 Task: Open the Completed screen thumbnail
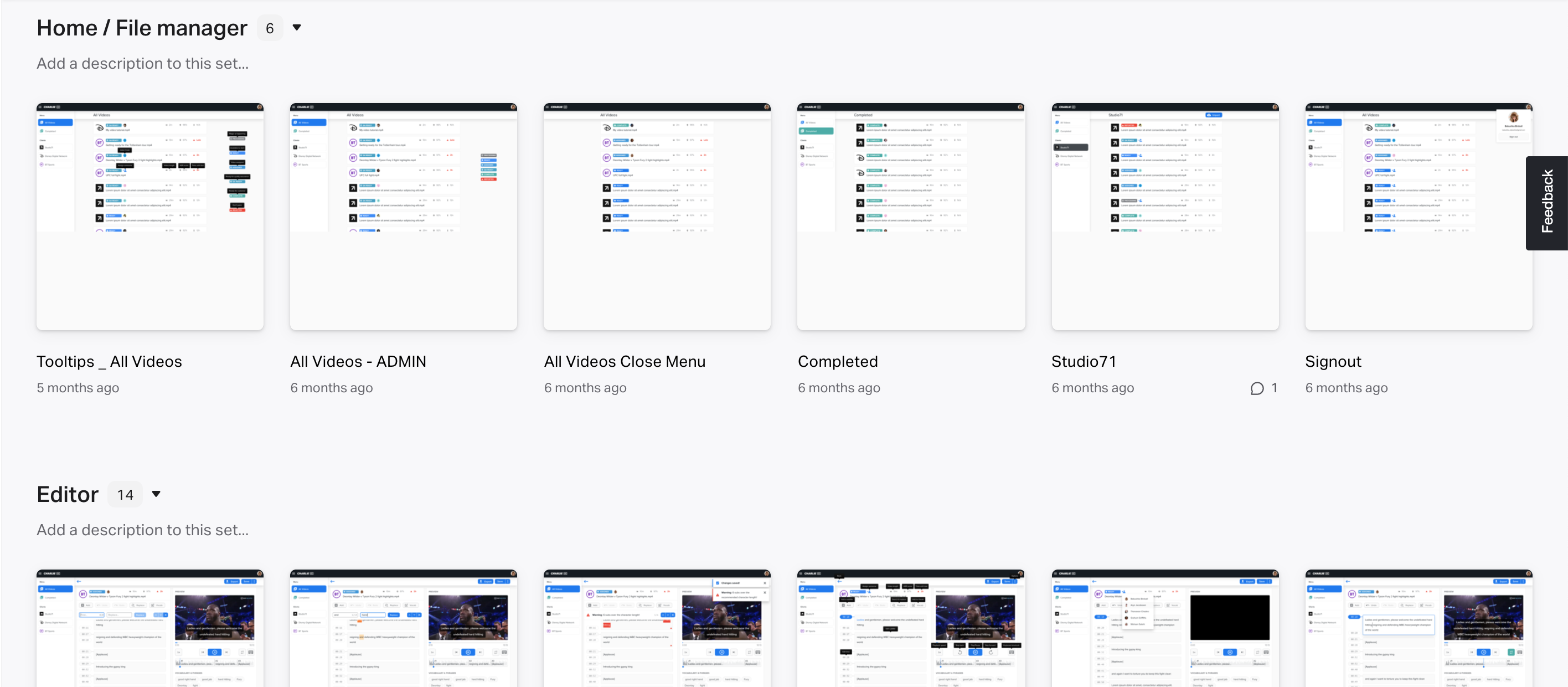911,216
